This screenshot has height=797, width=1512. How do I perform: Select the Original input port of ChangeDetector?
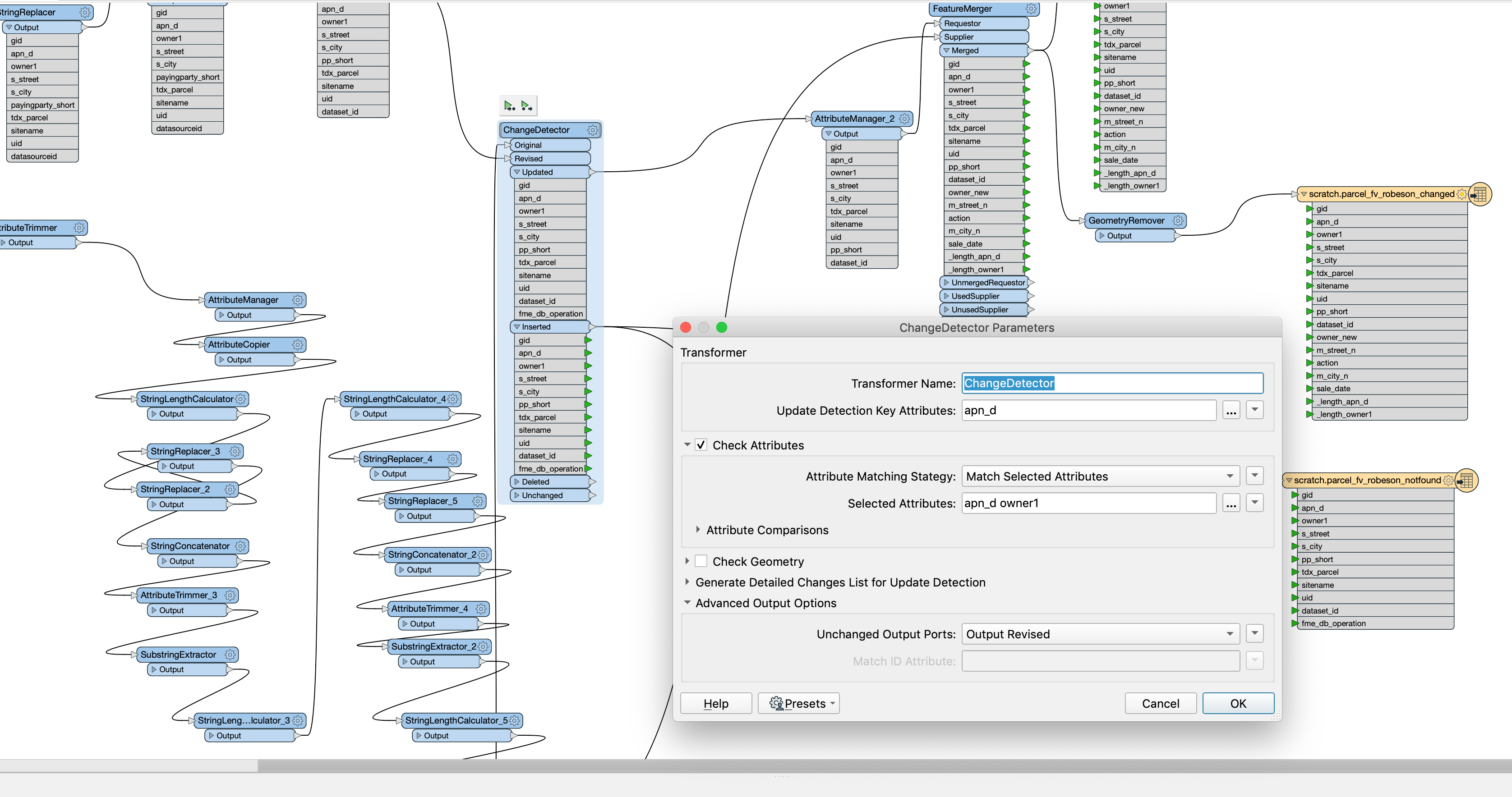click(550, 145)
